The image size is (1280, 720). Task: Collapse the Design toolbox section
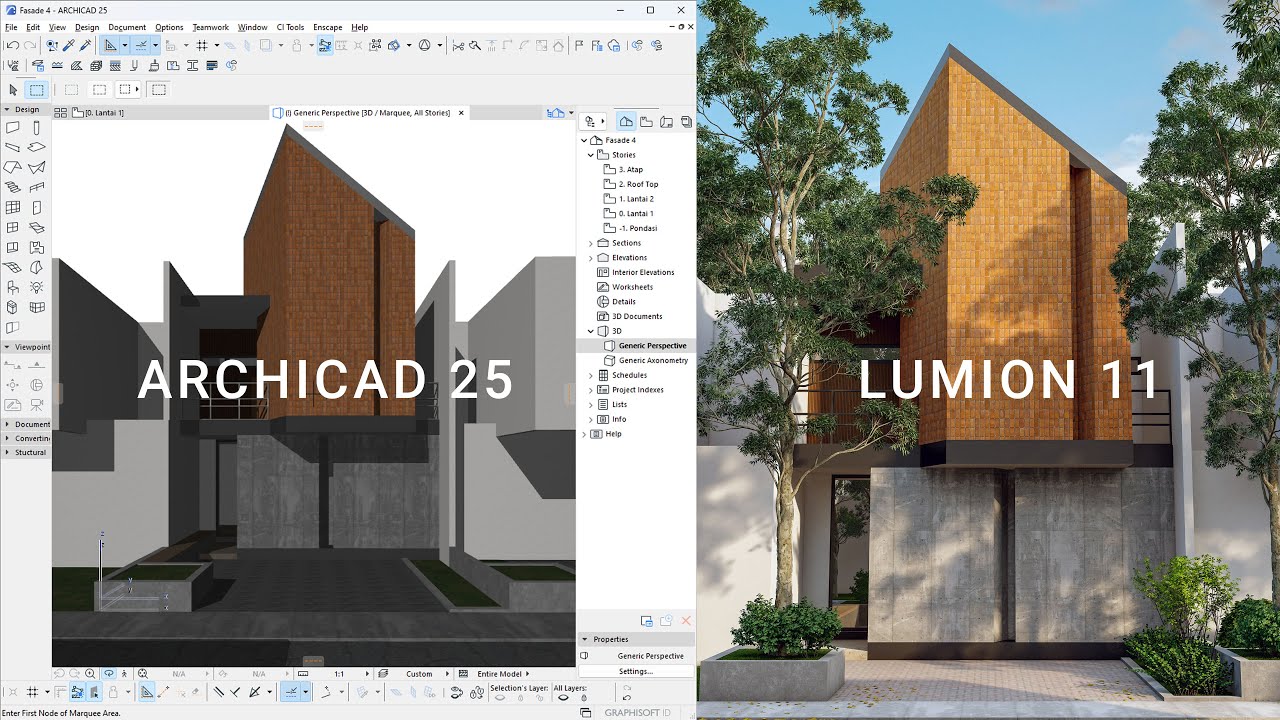pos(7,110)
